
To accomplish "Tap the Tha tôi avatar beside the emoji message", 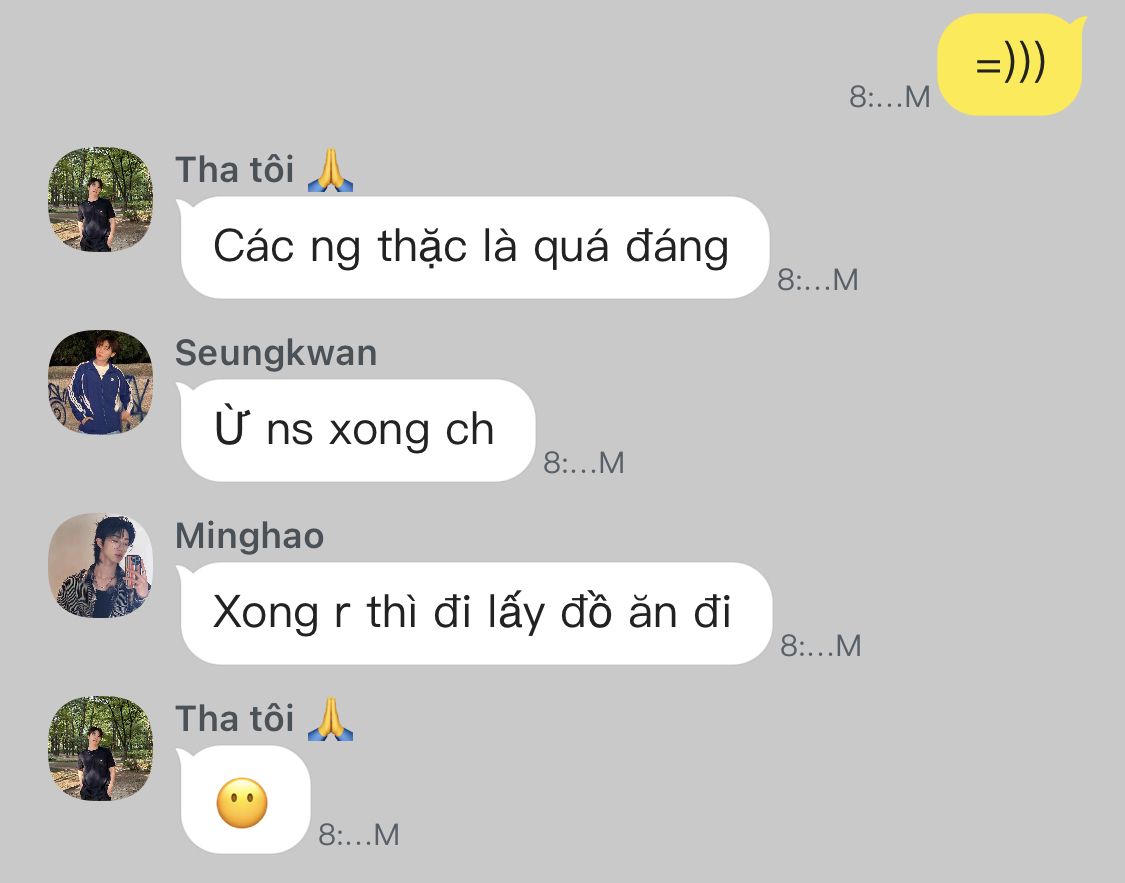I will (x=100, y=748).
